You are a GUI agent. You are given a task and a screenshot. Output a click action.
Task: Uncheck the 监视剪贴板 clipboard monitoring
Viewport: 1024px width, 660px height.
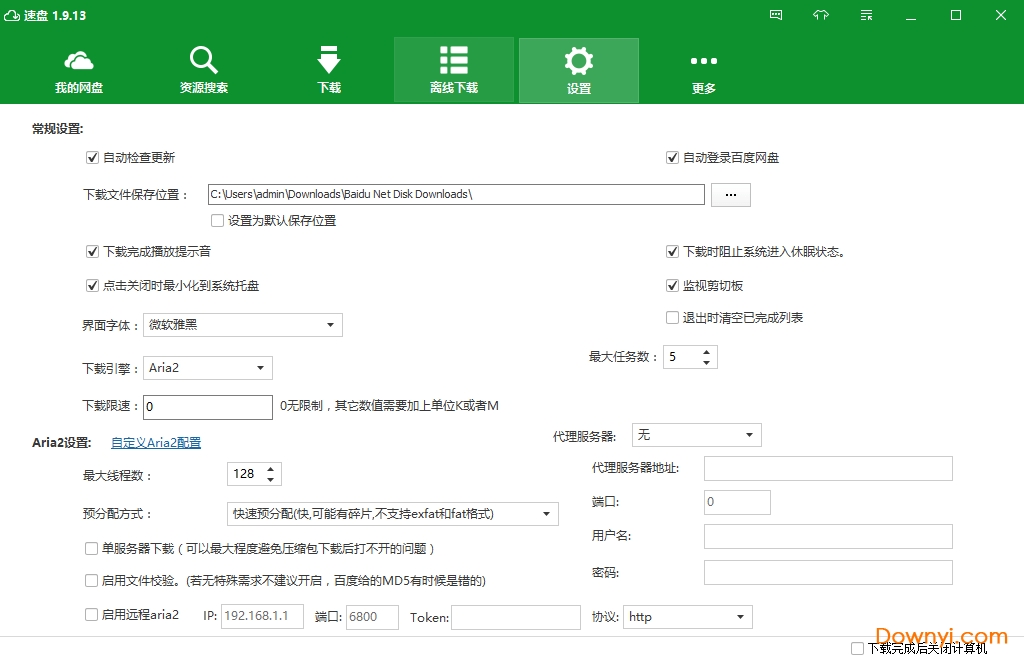[x=672, y=285]
